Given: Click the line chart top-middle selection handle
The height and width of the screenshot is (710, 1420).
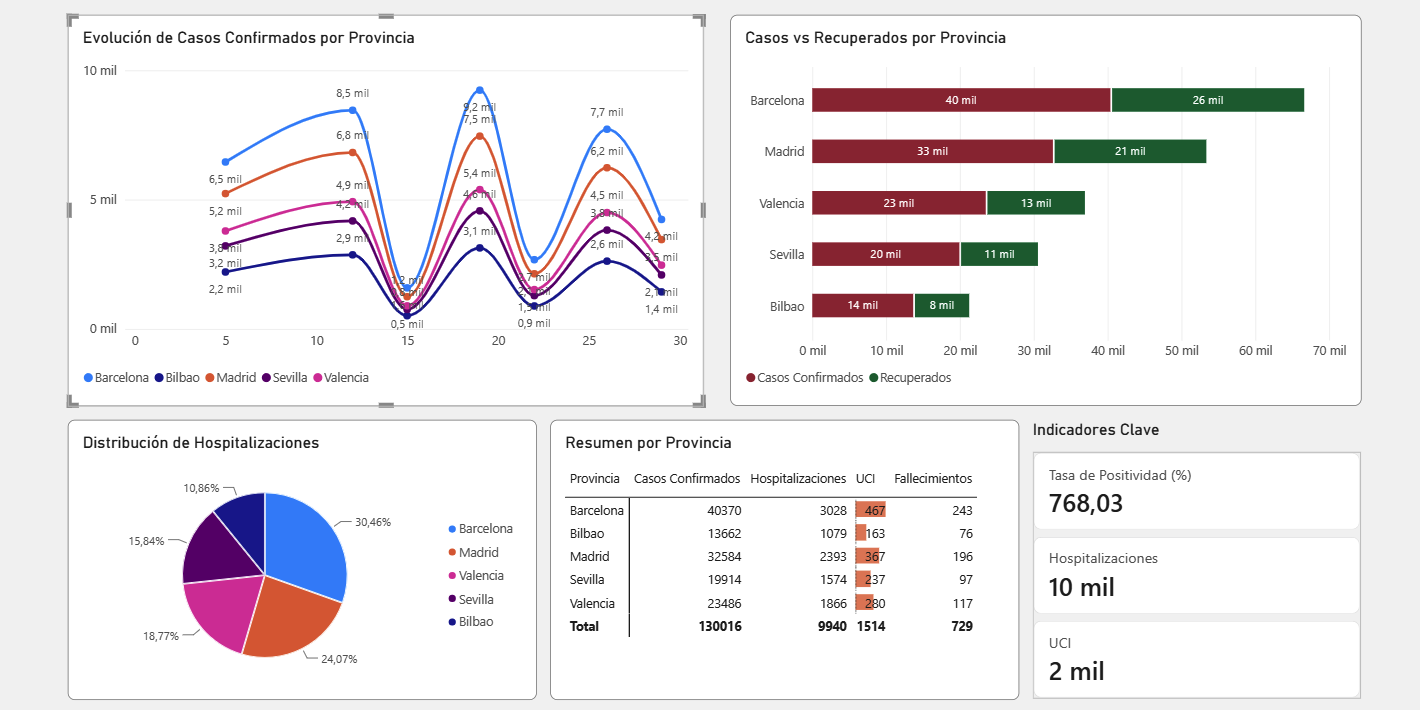Looking at the screenshot, I should pos(386,16).
